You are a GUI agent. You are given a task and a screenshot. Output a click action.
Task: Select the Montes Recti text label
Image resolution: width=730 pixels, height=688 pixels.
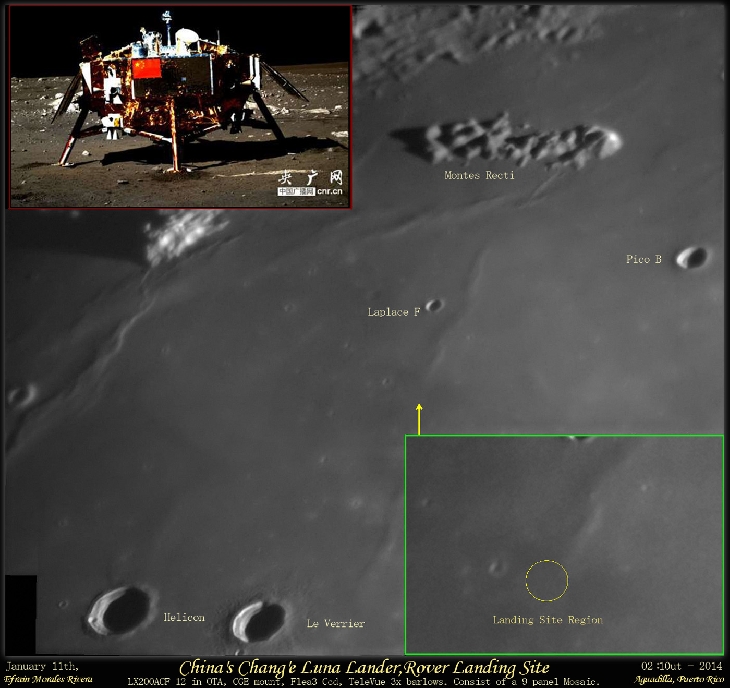click(480, 175)
